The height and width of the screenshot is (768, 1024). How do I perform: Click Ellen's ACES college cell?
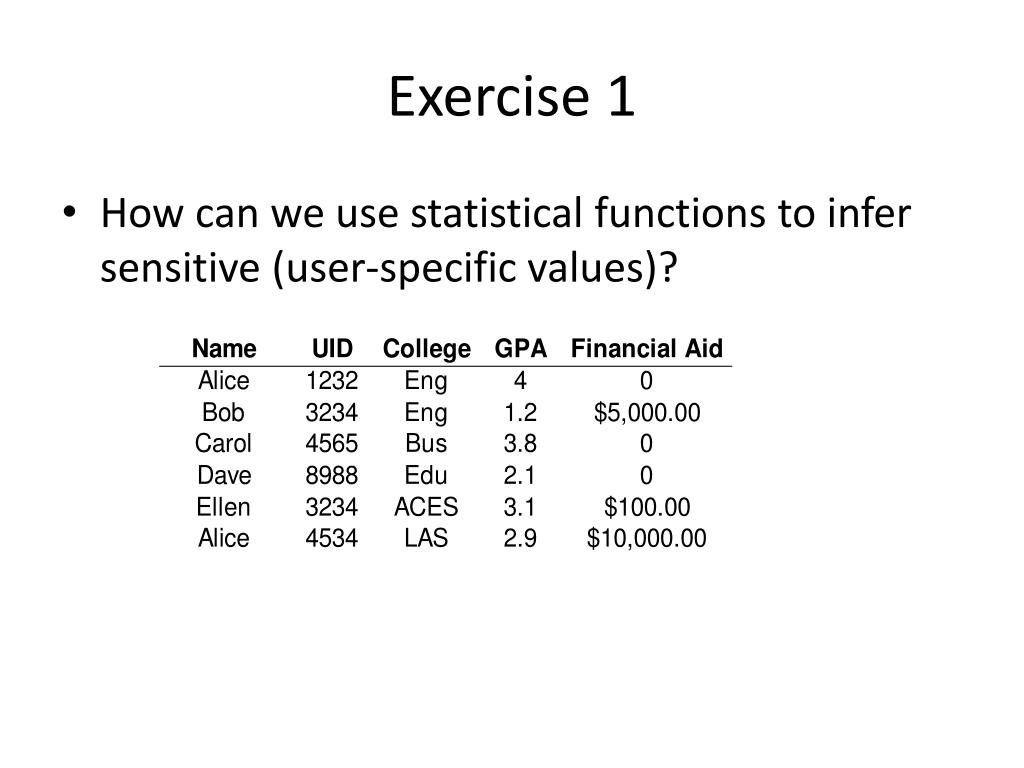pyautogui.click(x=426, y=507)
